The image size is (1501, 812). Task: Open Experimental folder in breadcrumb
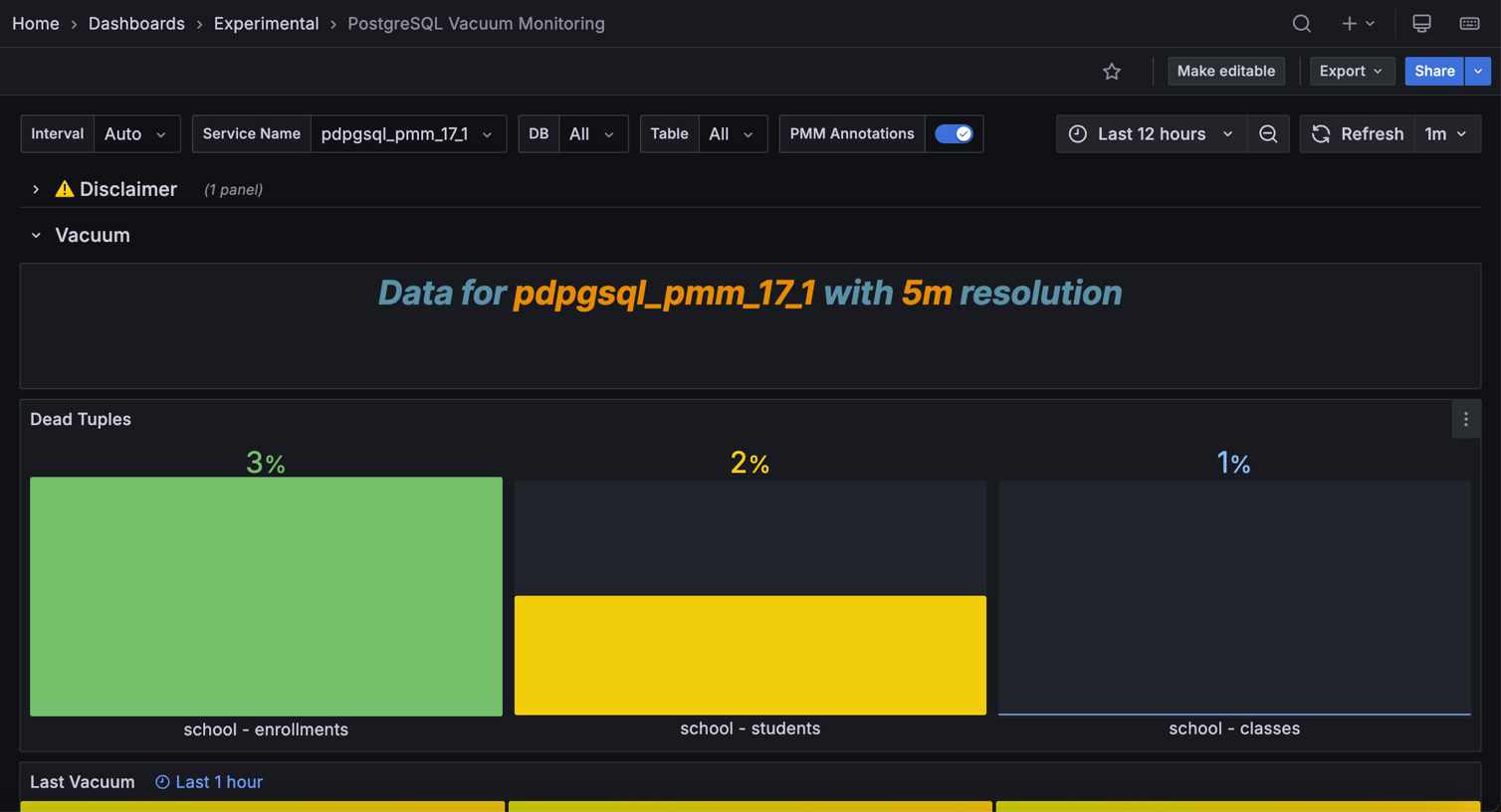click(266, 23)
